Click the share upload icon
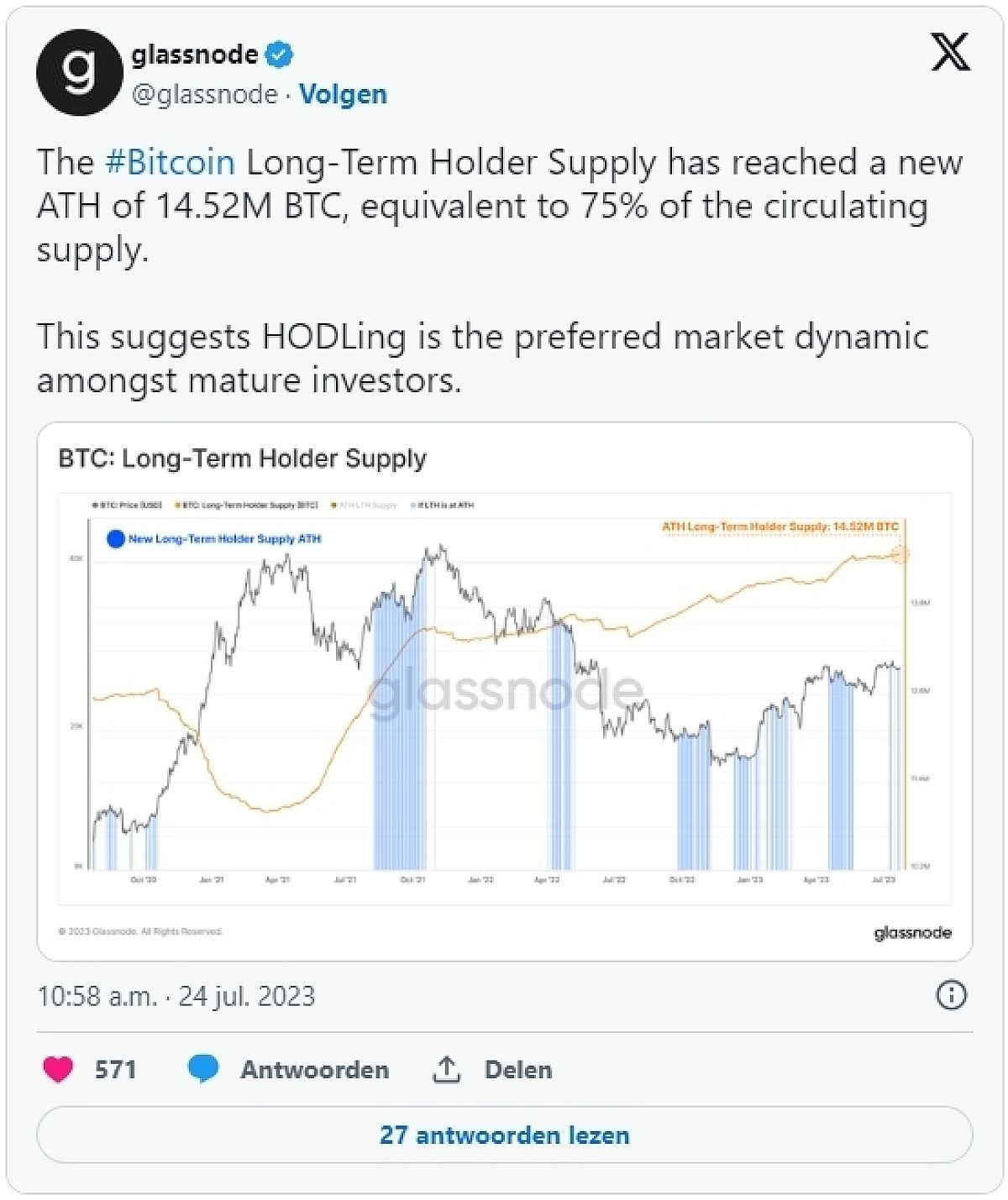Viewport: 1008px width, 1200px height. (x=446, y=1069)
